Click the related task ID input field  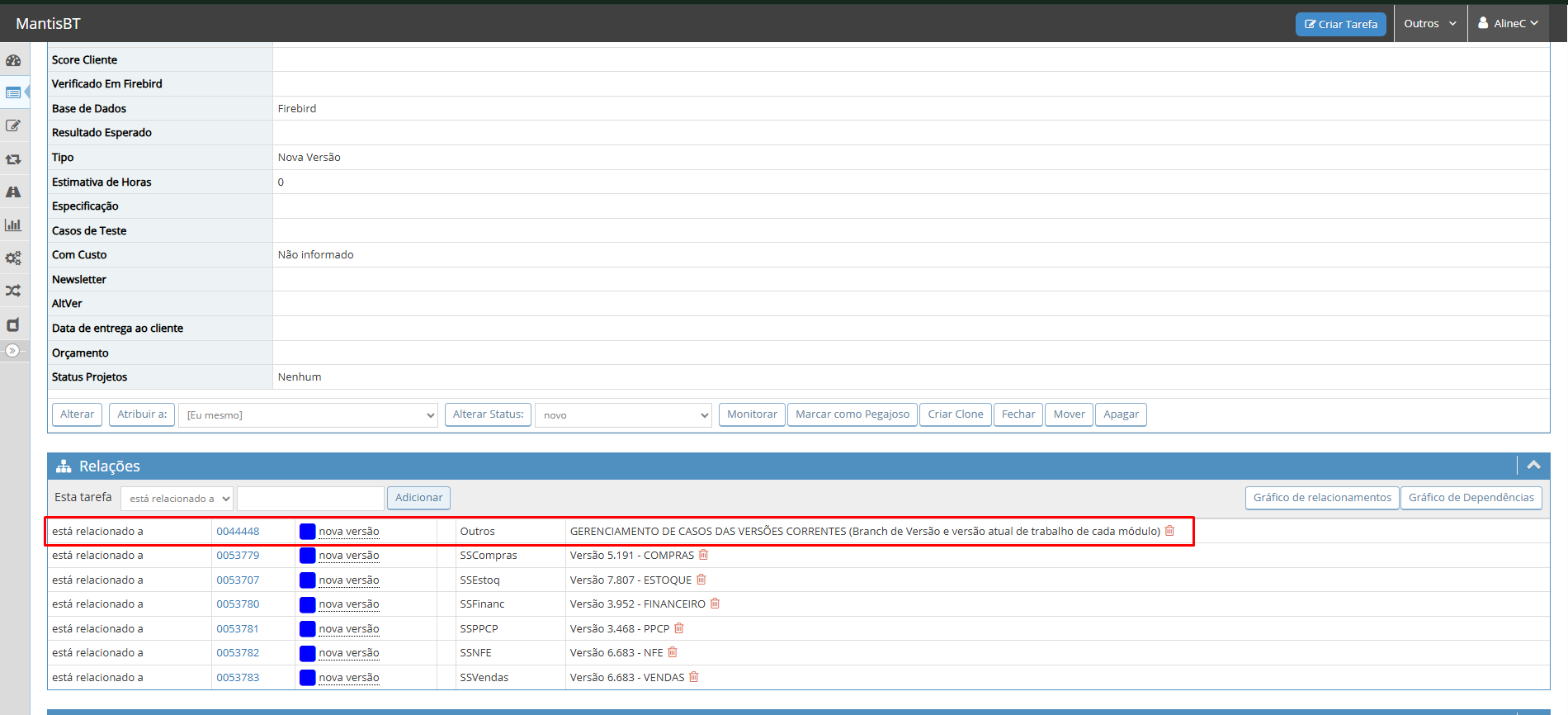point(310,499)
